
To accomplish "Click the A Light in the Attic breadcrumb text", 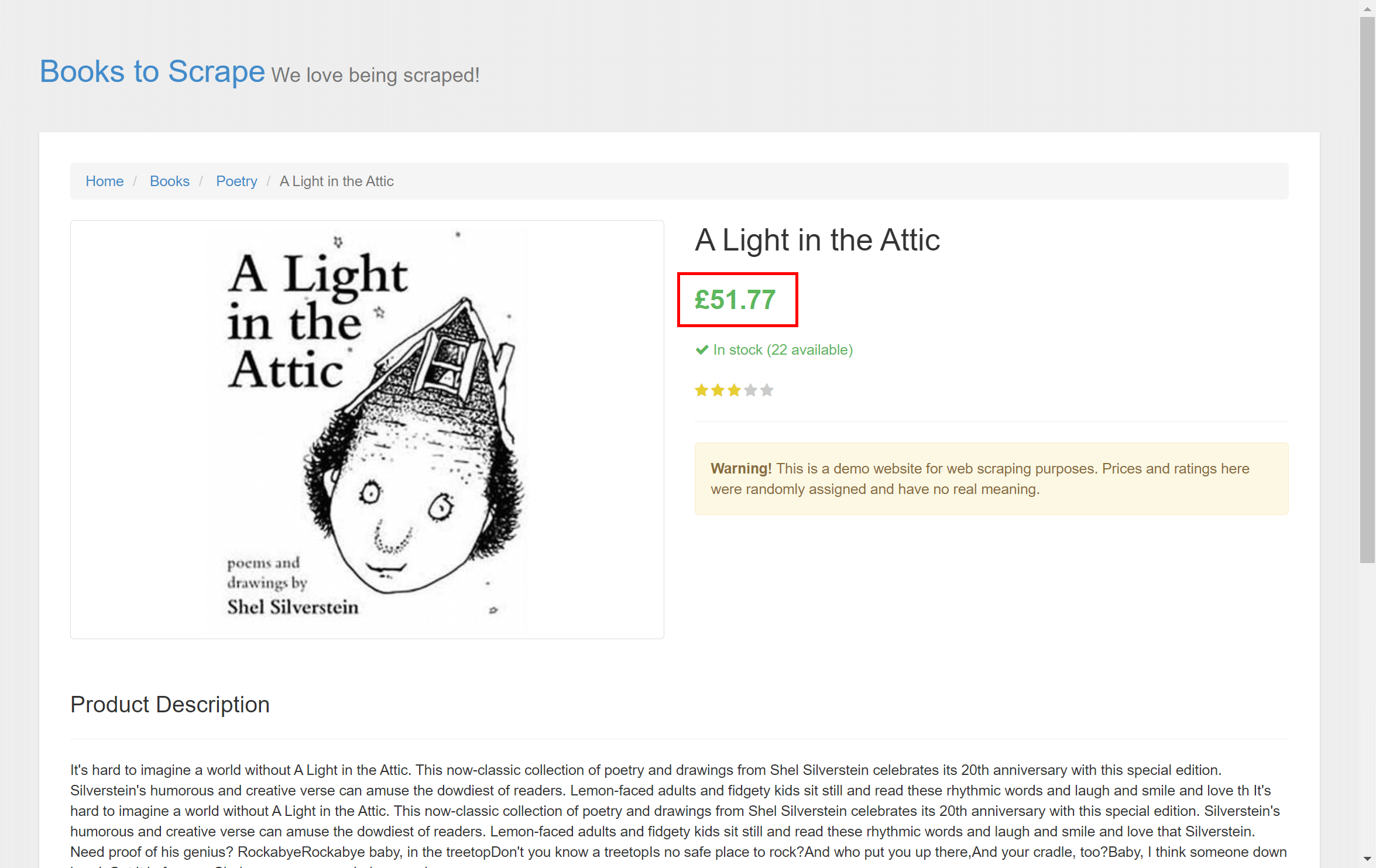I will [337, 181].
